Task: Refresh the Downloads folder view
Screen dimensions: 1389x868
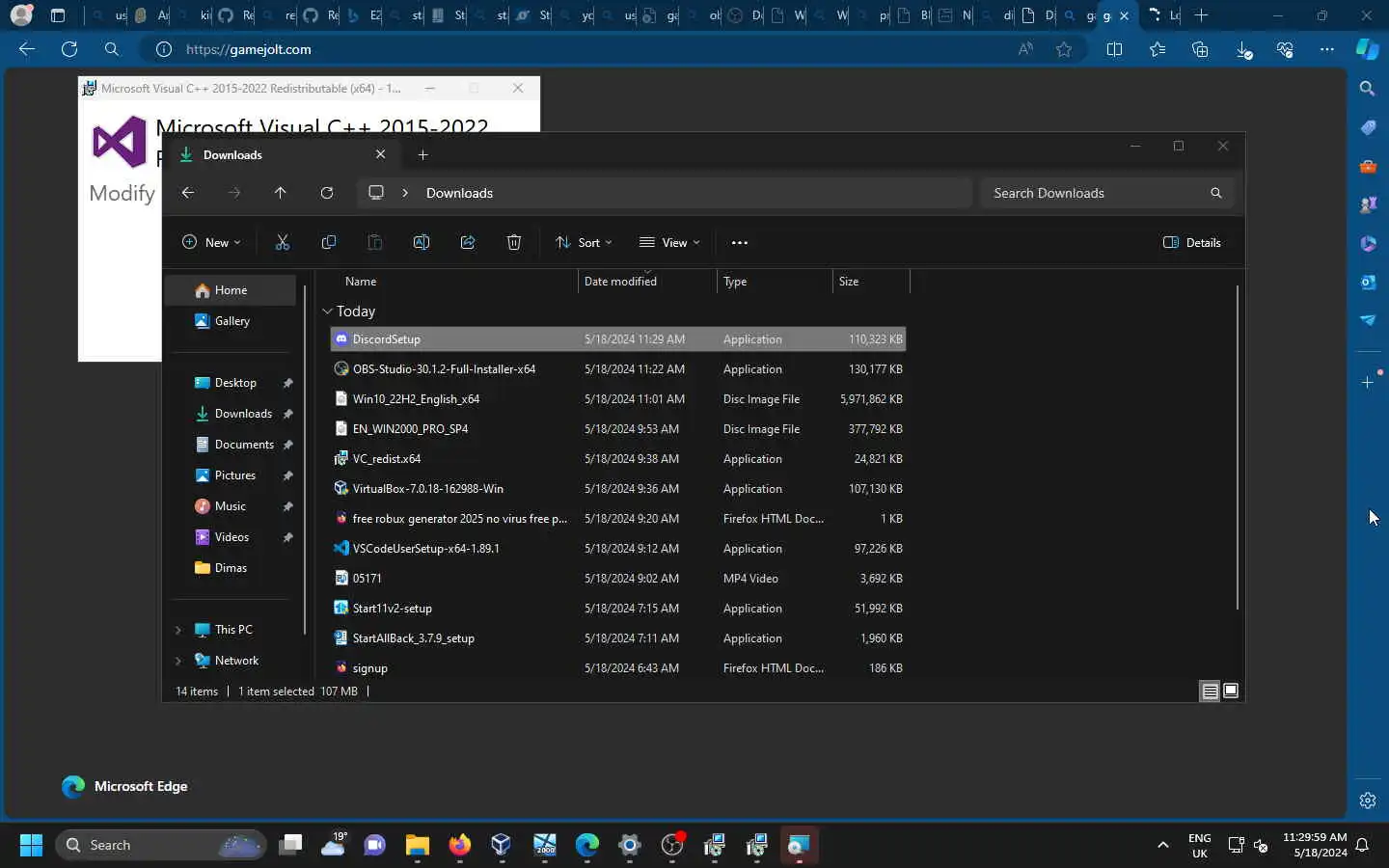Action: click(327, 193)
